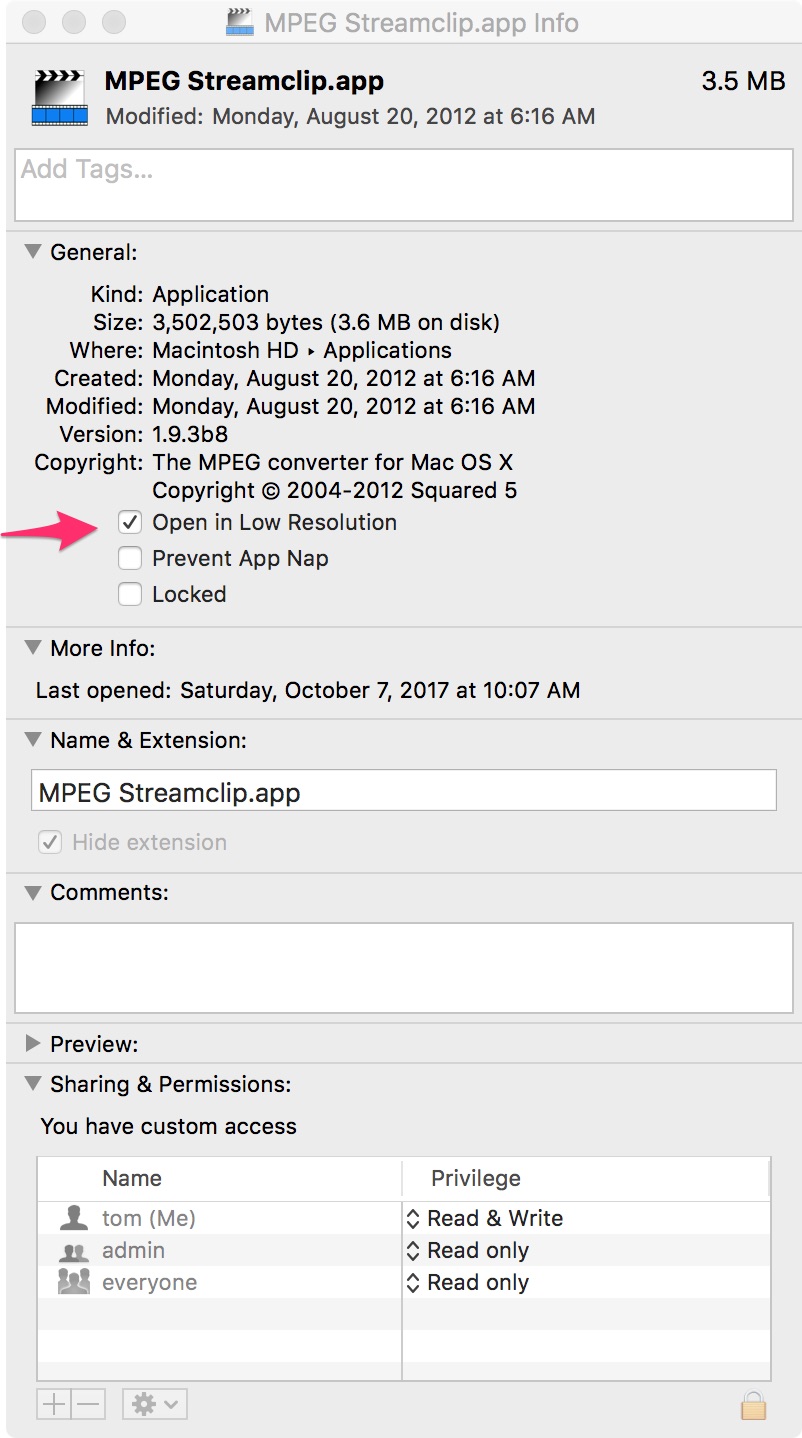The height and width of the screenshot is (1438, 802).
Task: Click the admin group icon
Action: tap(74, 1251)
